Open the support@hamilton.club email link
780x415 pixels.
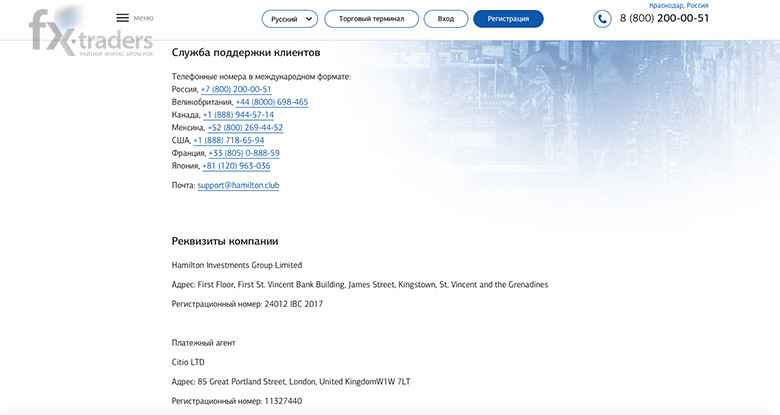(238, 185)
